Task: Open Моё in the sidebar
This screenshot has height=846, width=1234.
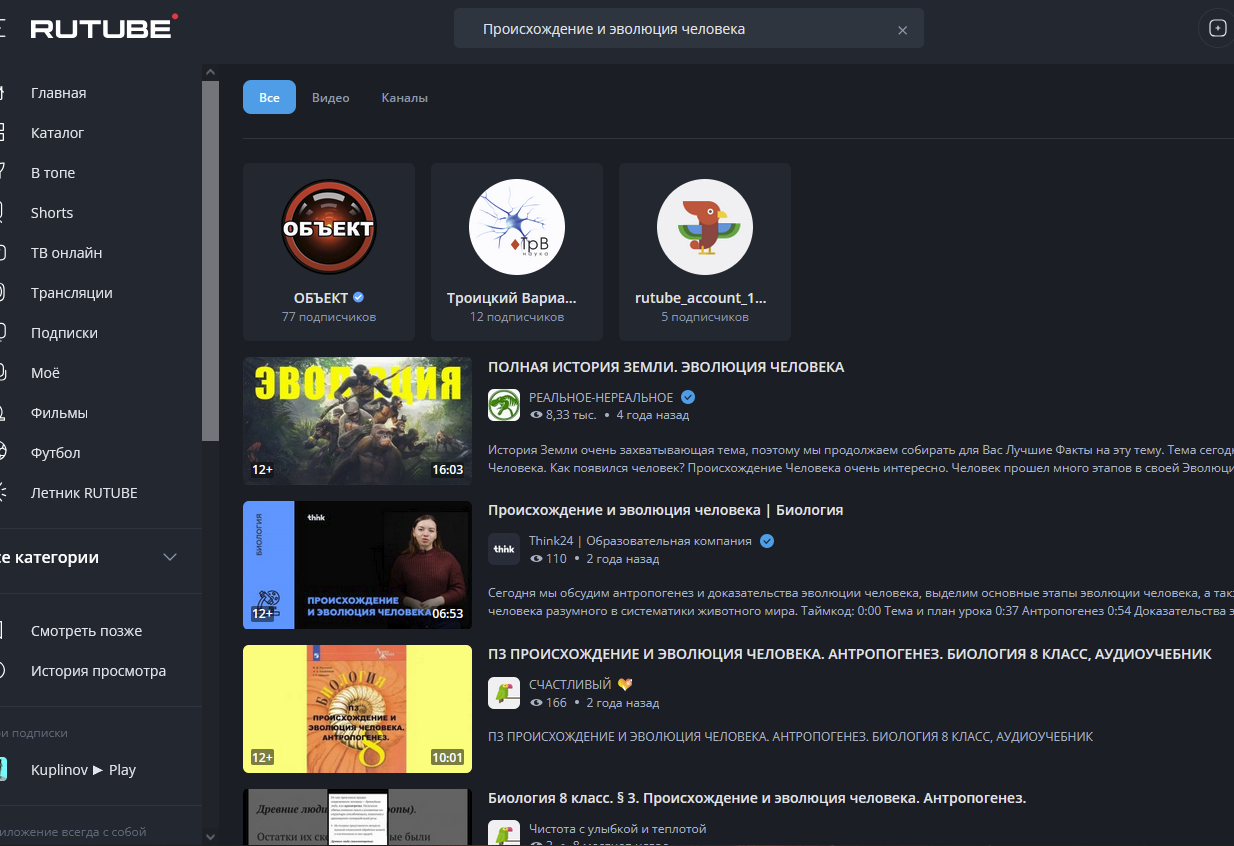Action: pos(45,373)
